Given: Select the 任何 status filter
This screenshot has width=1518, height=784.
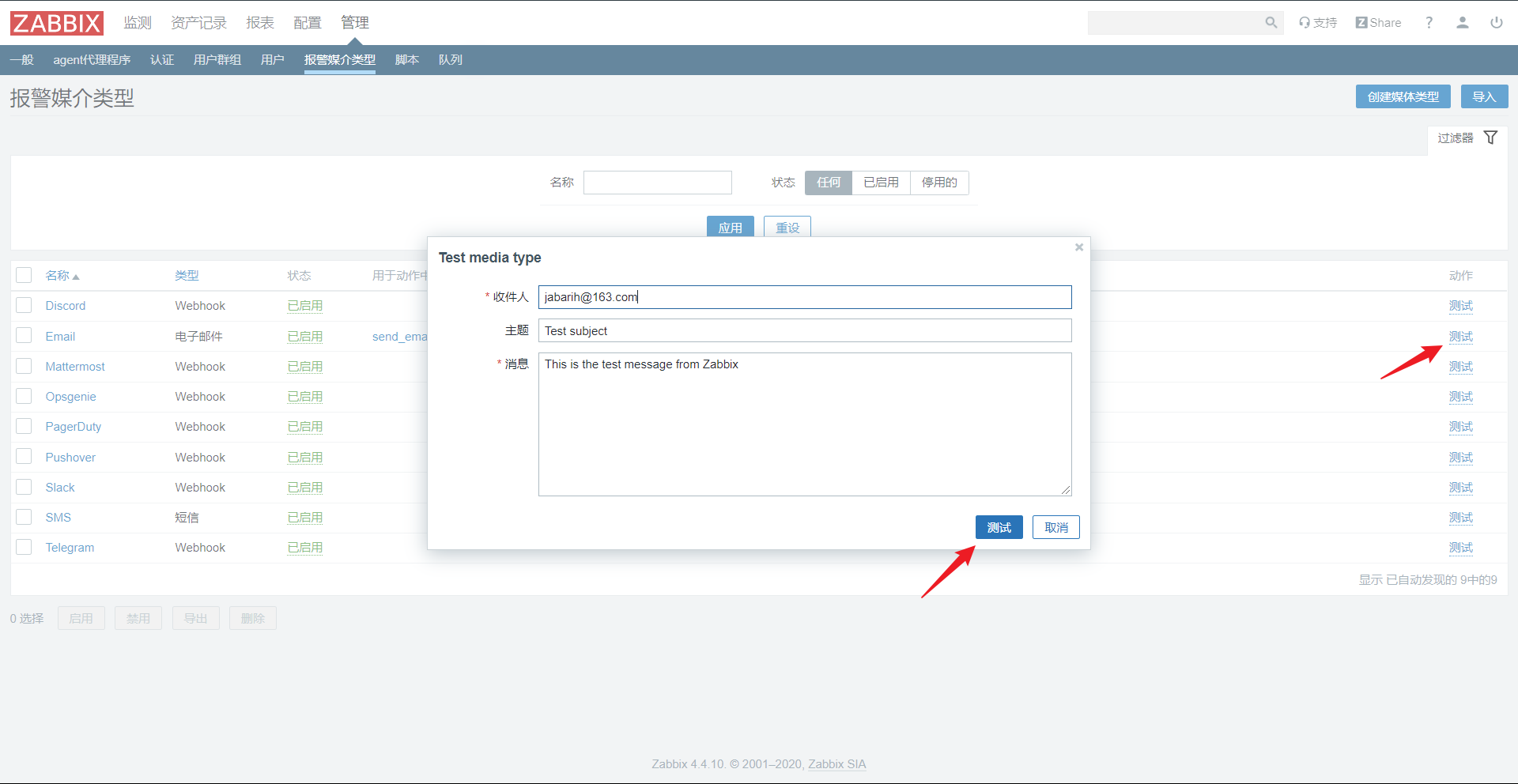Looking at the screenshot, I should 829,183.
